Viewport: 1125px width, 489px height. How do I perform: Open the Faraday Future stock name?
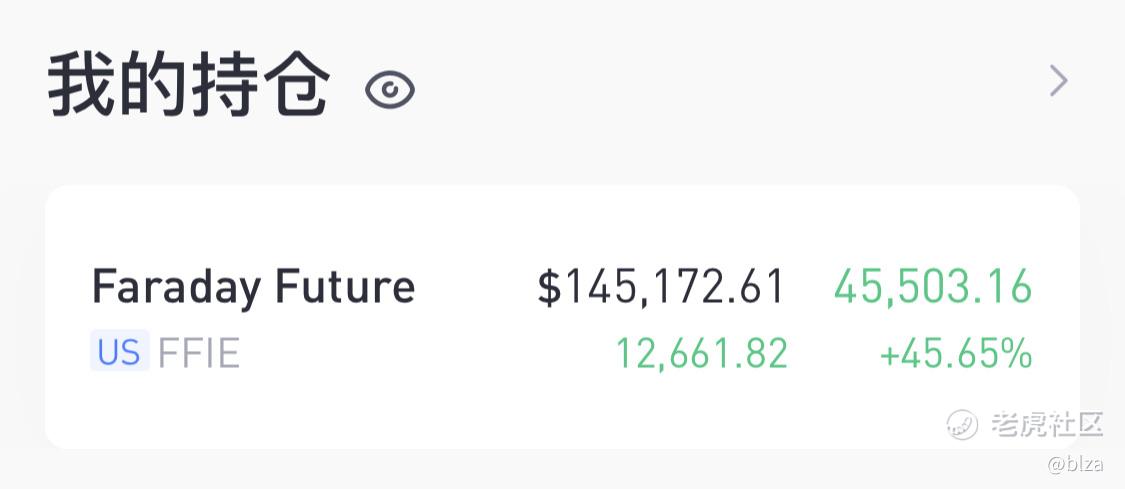click(x=253, y=287)
